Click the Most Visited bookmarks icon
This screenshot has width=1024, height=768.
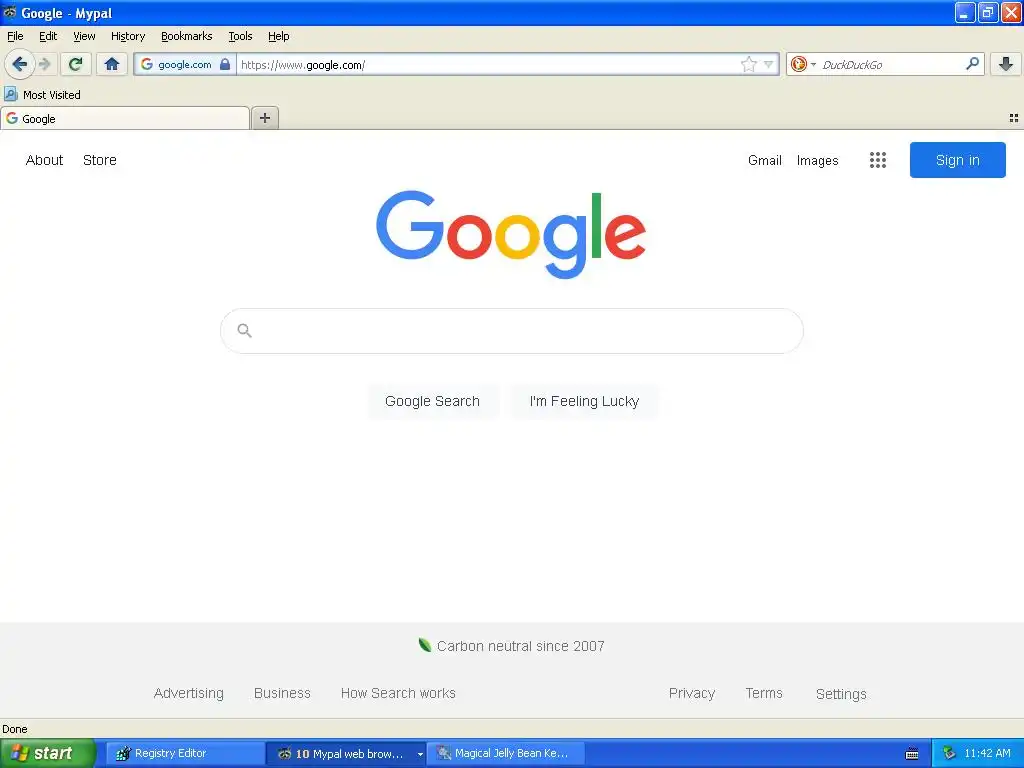click(10, 94)
